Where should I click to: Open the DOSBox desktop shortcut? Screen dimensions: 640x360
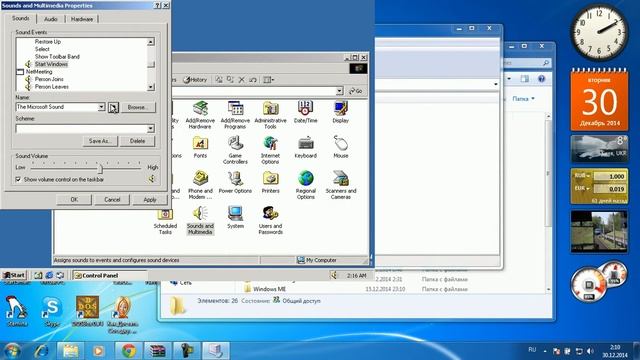click(x=87, y=311)
